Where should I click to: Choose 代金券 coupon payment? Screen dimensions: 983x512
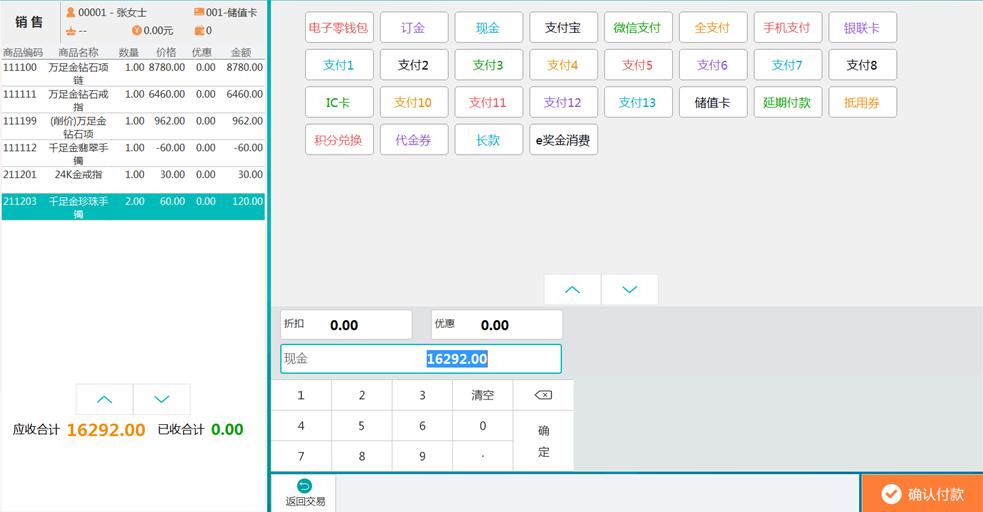pos(414,139)
